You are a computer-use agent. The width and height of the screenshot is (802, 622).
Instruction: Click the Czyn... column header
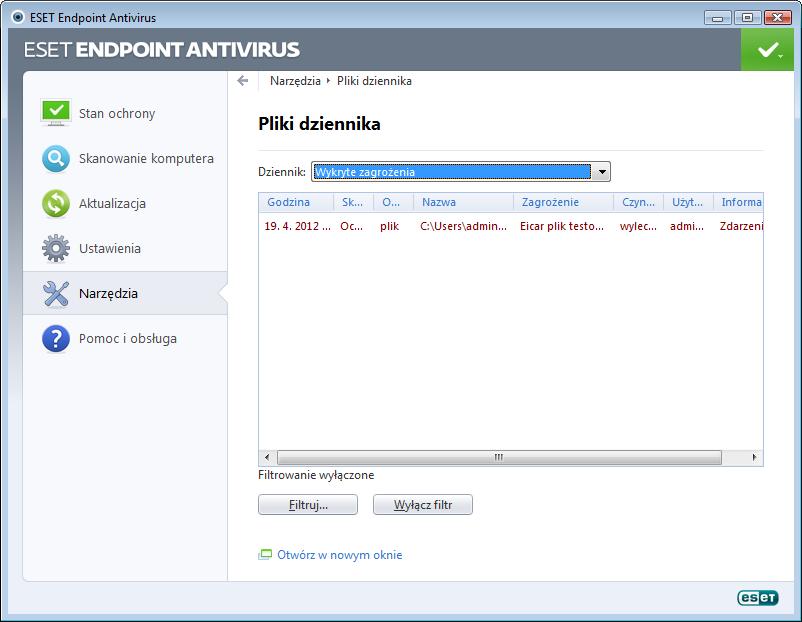coord(638,202)
